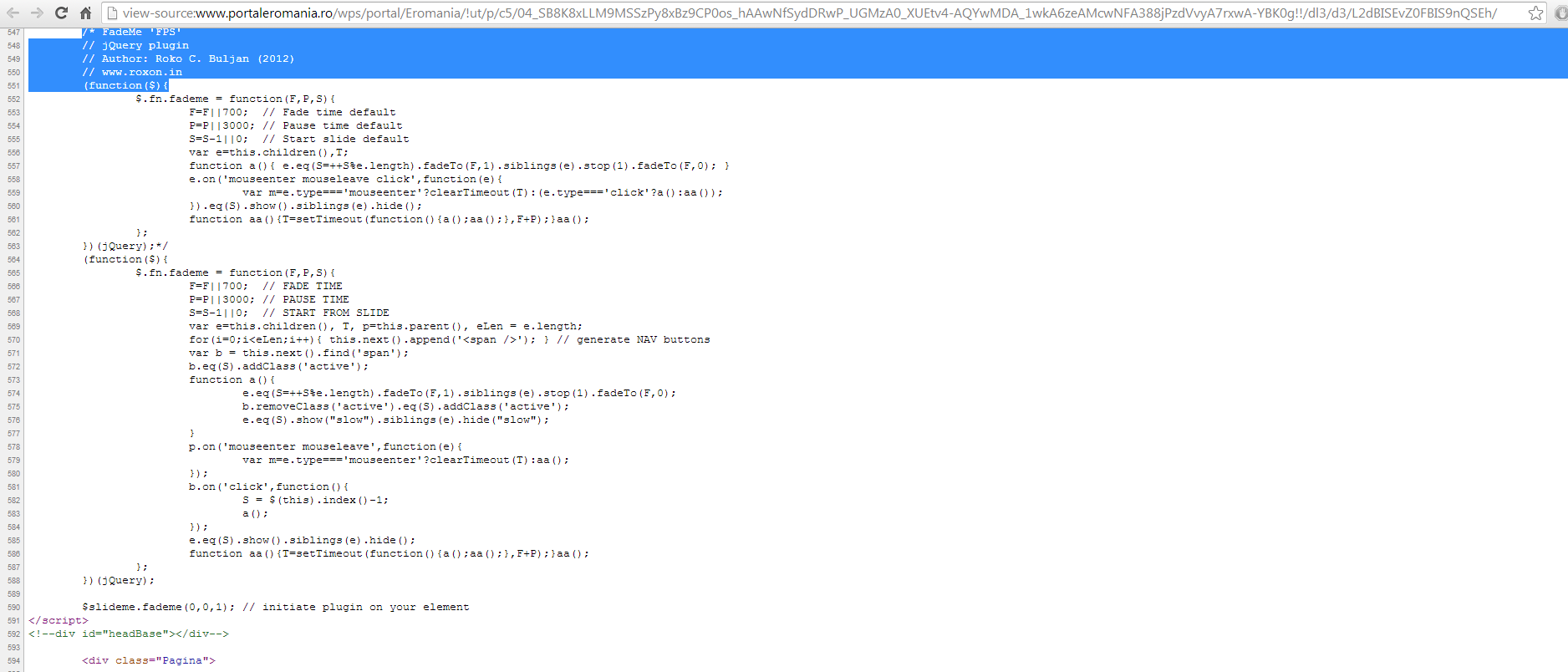Reload the page with the refresh icon
Image resolution: width=1568 pixels, height=672 pixels.
tap(61, 13)
